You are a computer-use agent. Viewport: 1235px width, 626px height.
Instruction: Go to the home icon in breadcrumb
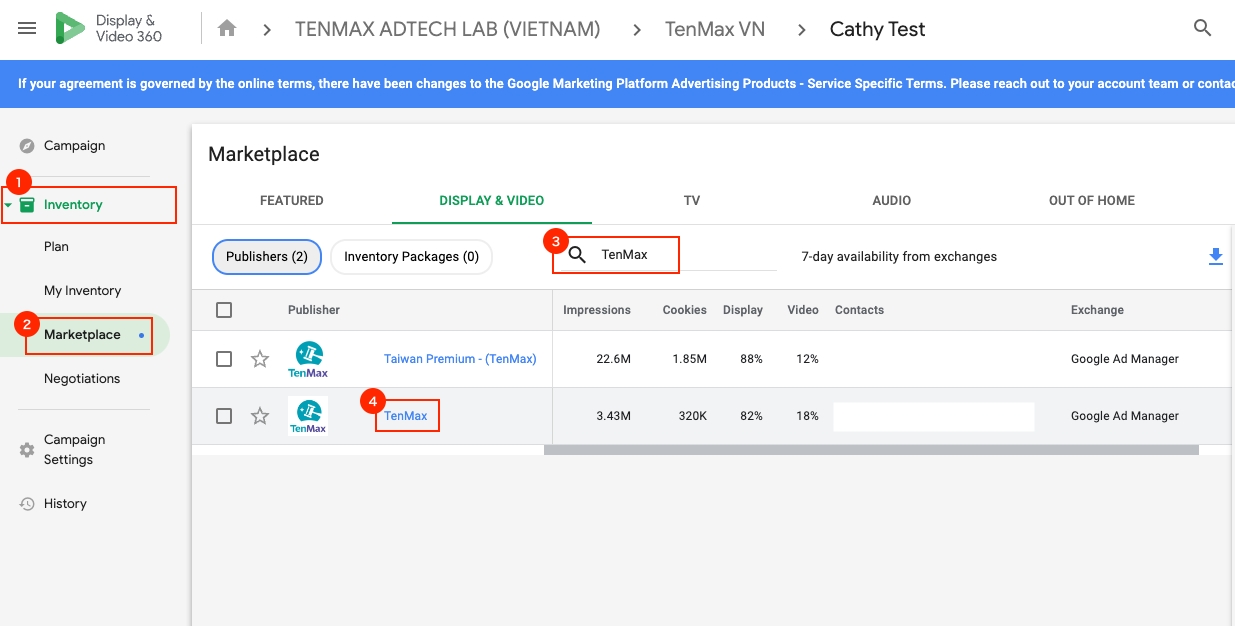227,29
